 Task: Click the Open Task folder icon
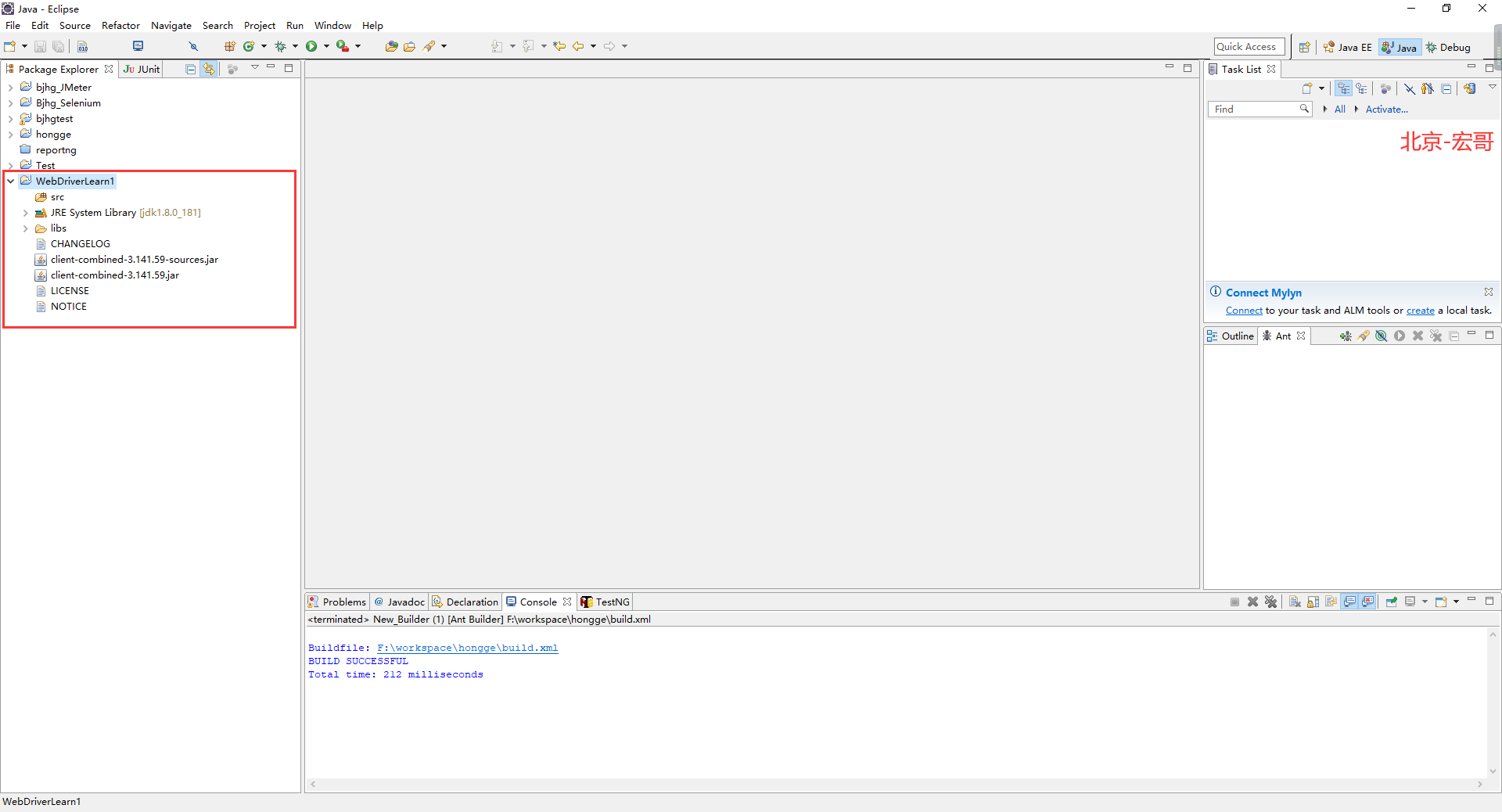pos(409,46)
